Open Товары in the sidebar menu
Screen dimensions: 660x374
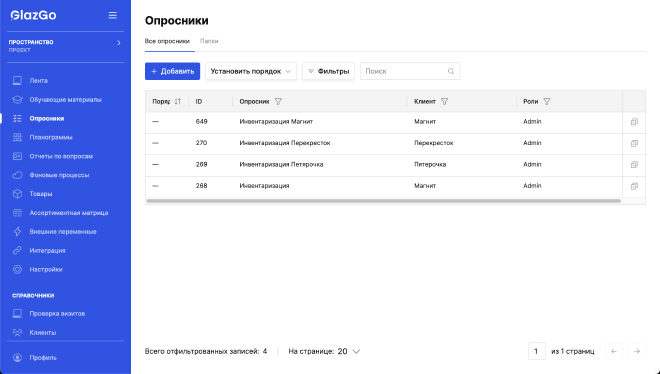click(41, 194)
